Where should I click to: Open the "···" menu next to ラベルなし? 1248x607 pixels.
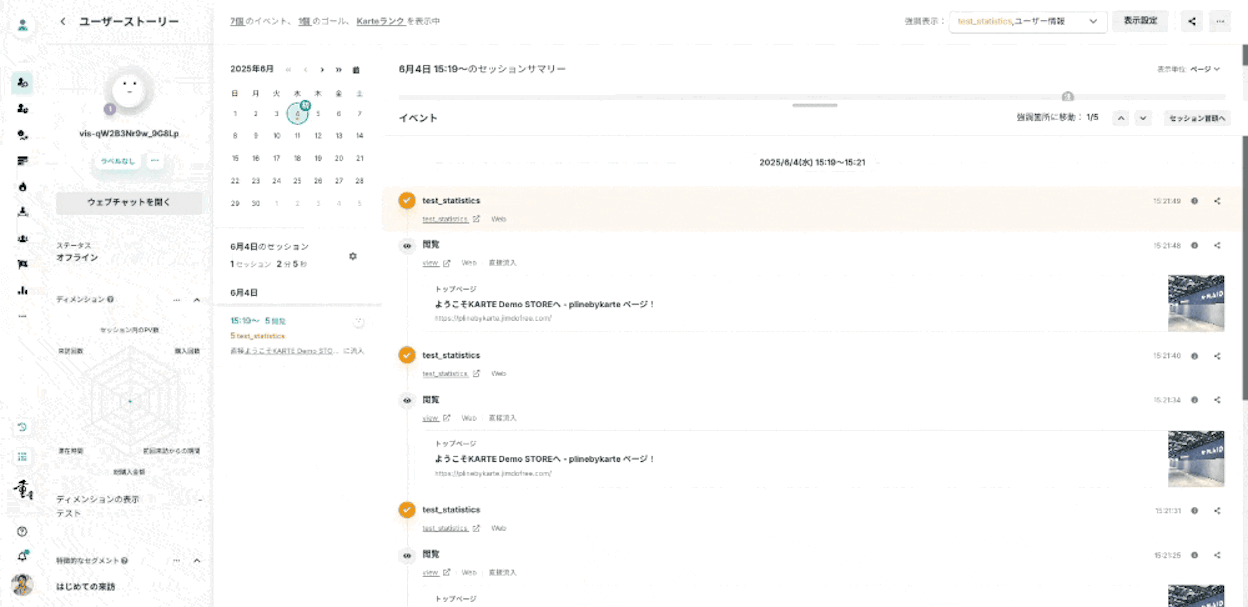[x=154, y=160]
